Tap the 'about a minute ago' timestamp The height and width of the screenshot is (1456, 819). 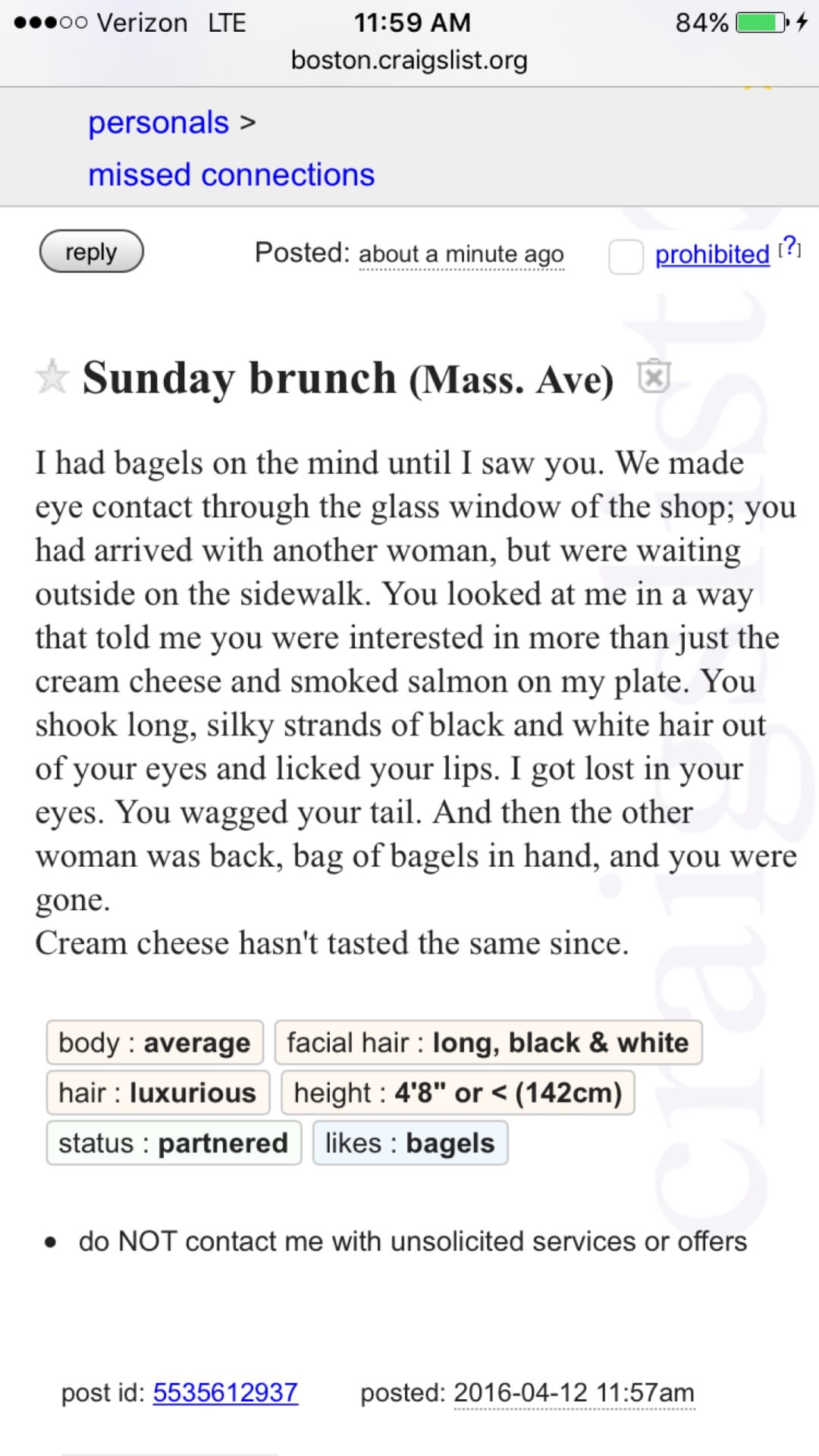(461, 254)
